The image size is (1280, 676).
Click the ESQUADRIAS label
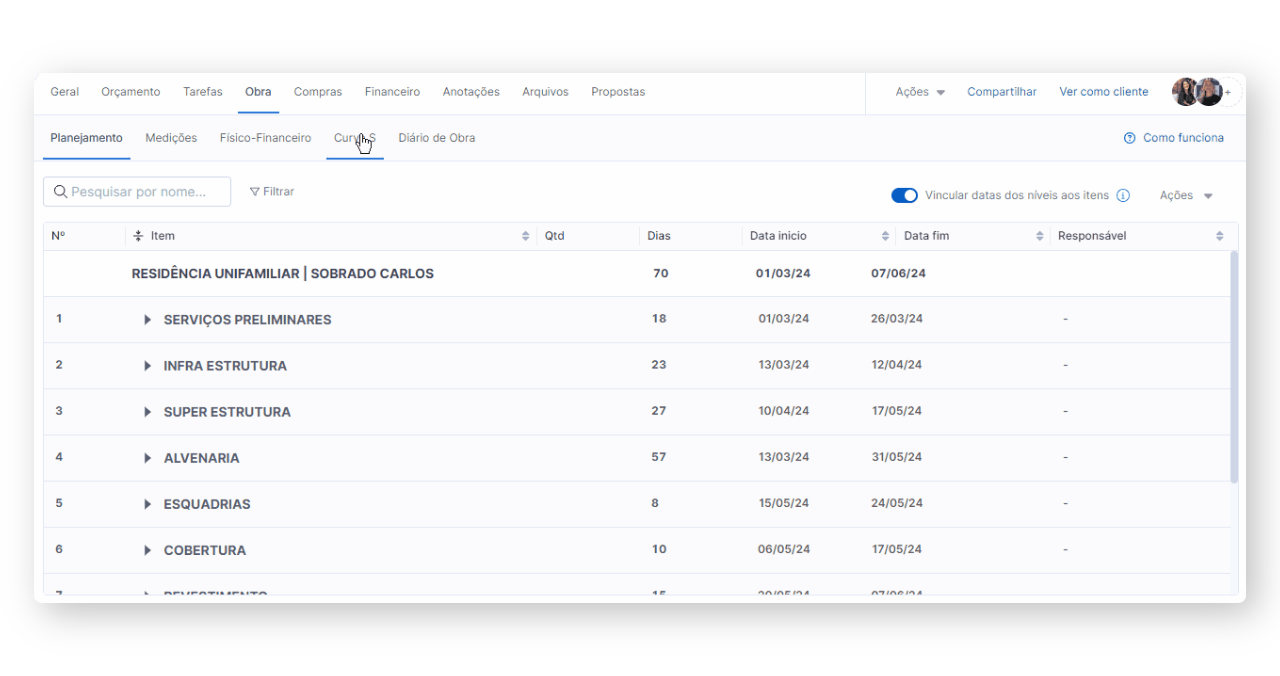[x=207, y=504]
